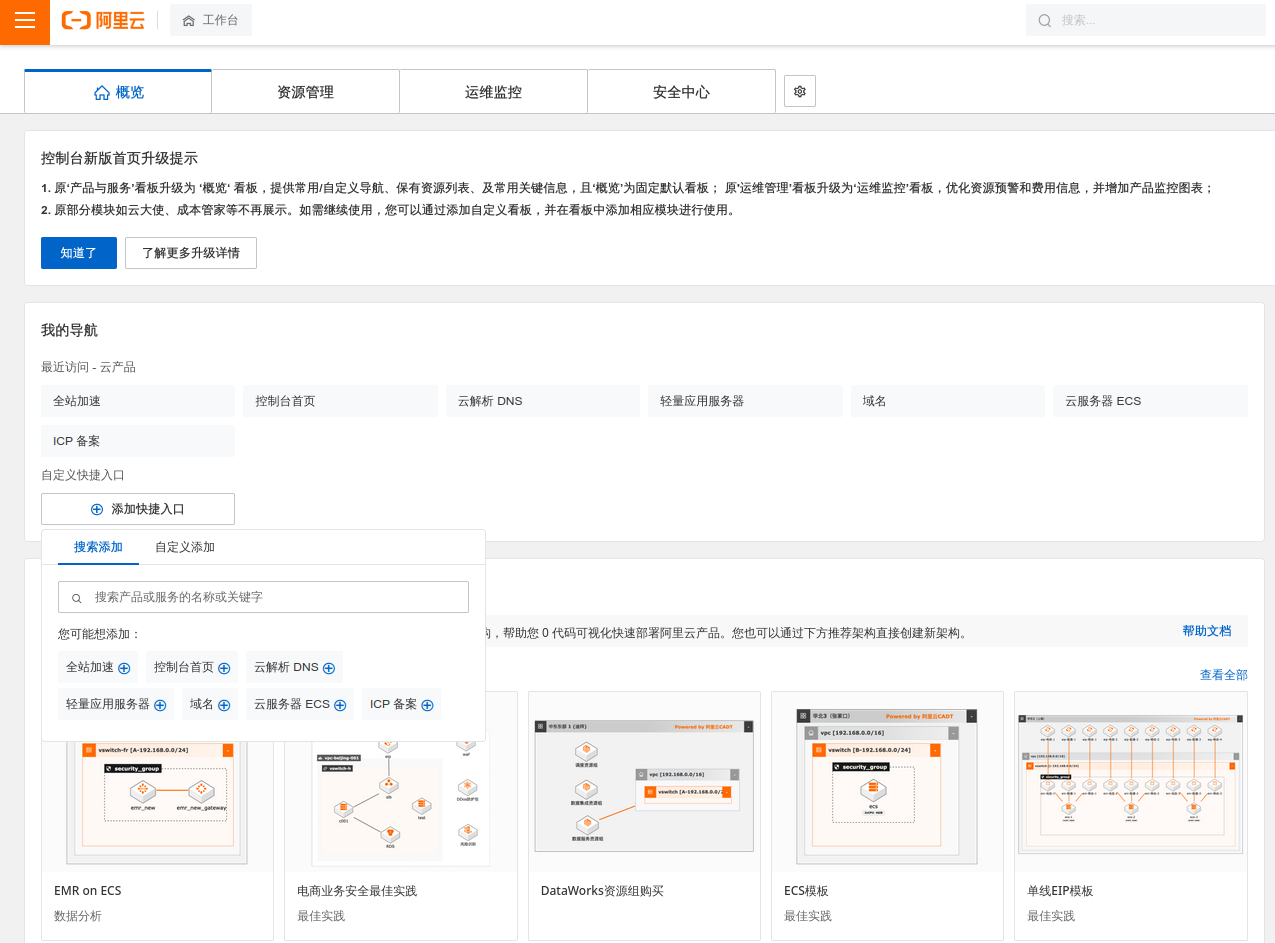Add ICP 备案 via plus icon

coord(427,705)
